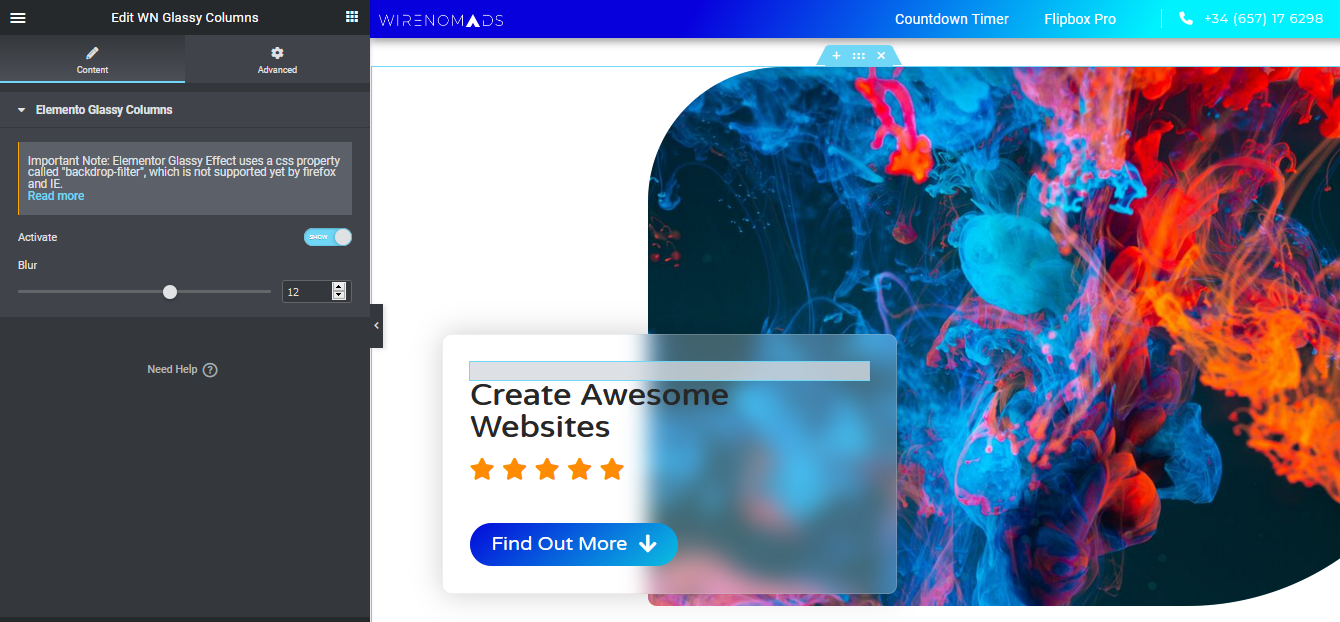
Task: Click the pencil icon on Content tab
Action: point(92,53)
